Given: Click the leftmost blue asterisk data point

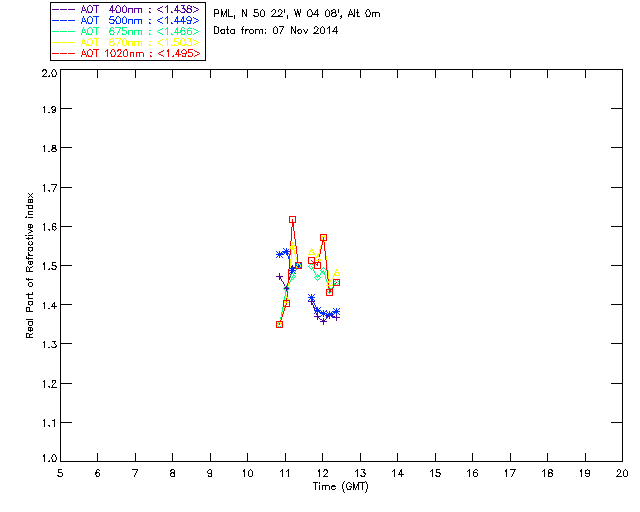Looking at the screenshot, I should coord(280,254).
